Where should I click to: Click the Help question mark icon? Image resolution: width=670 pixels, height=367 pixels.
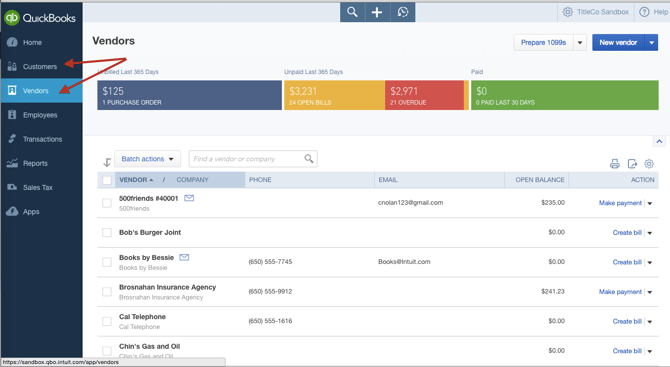644,12
